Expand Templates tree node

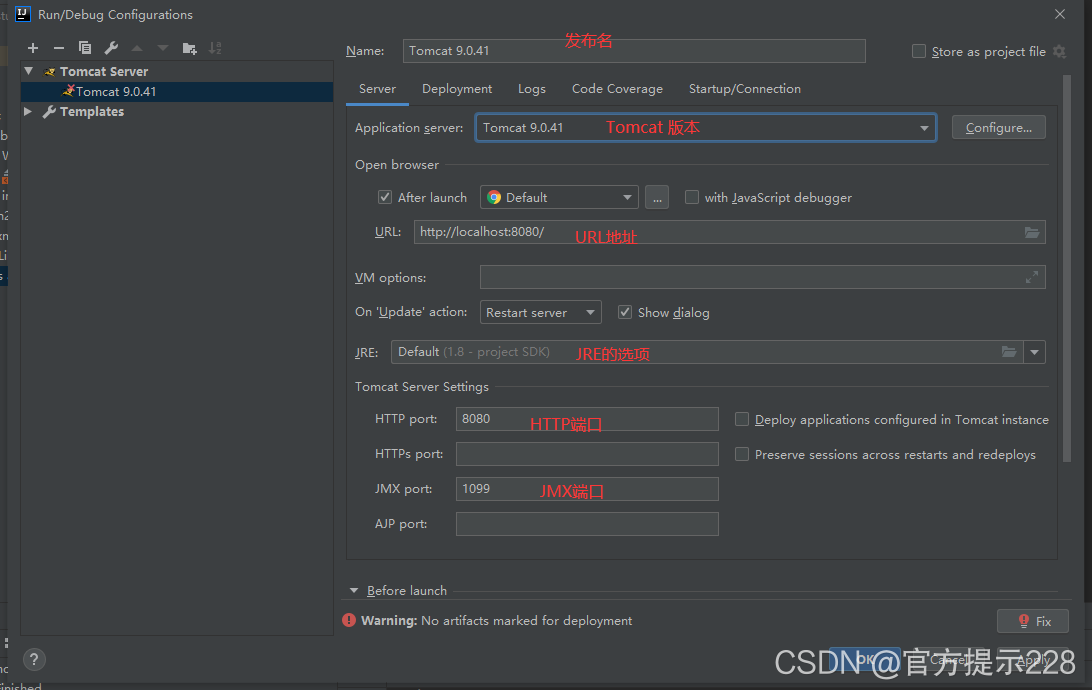pos(28,111)
